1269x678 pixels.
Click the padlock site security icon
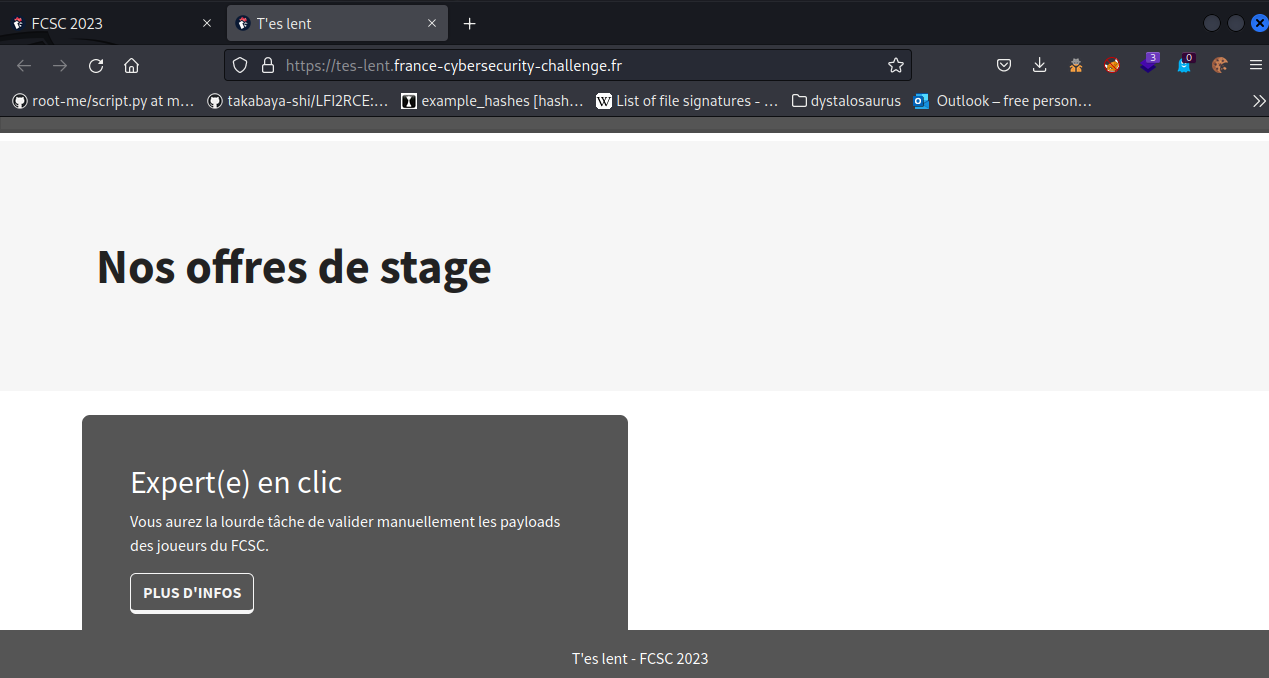click(x=267, y=66)
